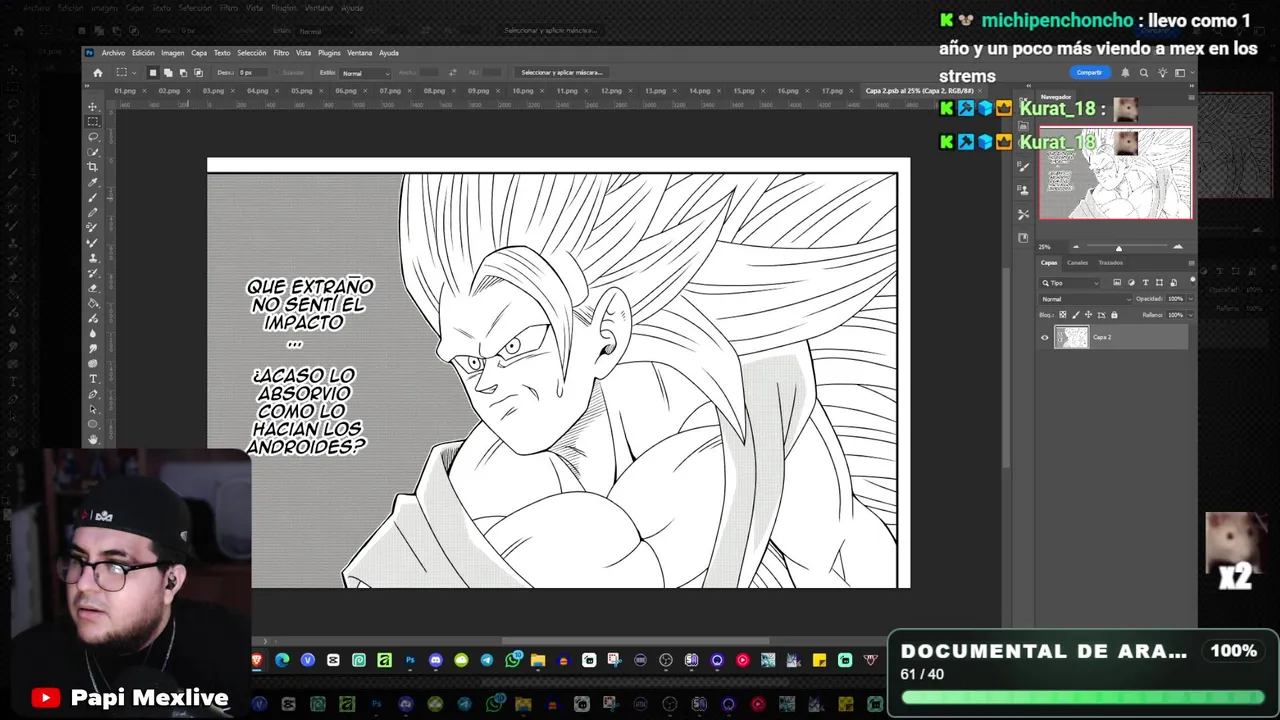
Task: Click the horizontal canvas scrollbar
Action: pos(635,642)
